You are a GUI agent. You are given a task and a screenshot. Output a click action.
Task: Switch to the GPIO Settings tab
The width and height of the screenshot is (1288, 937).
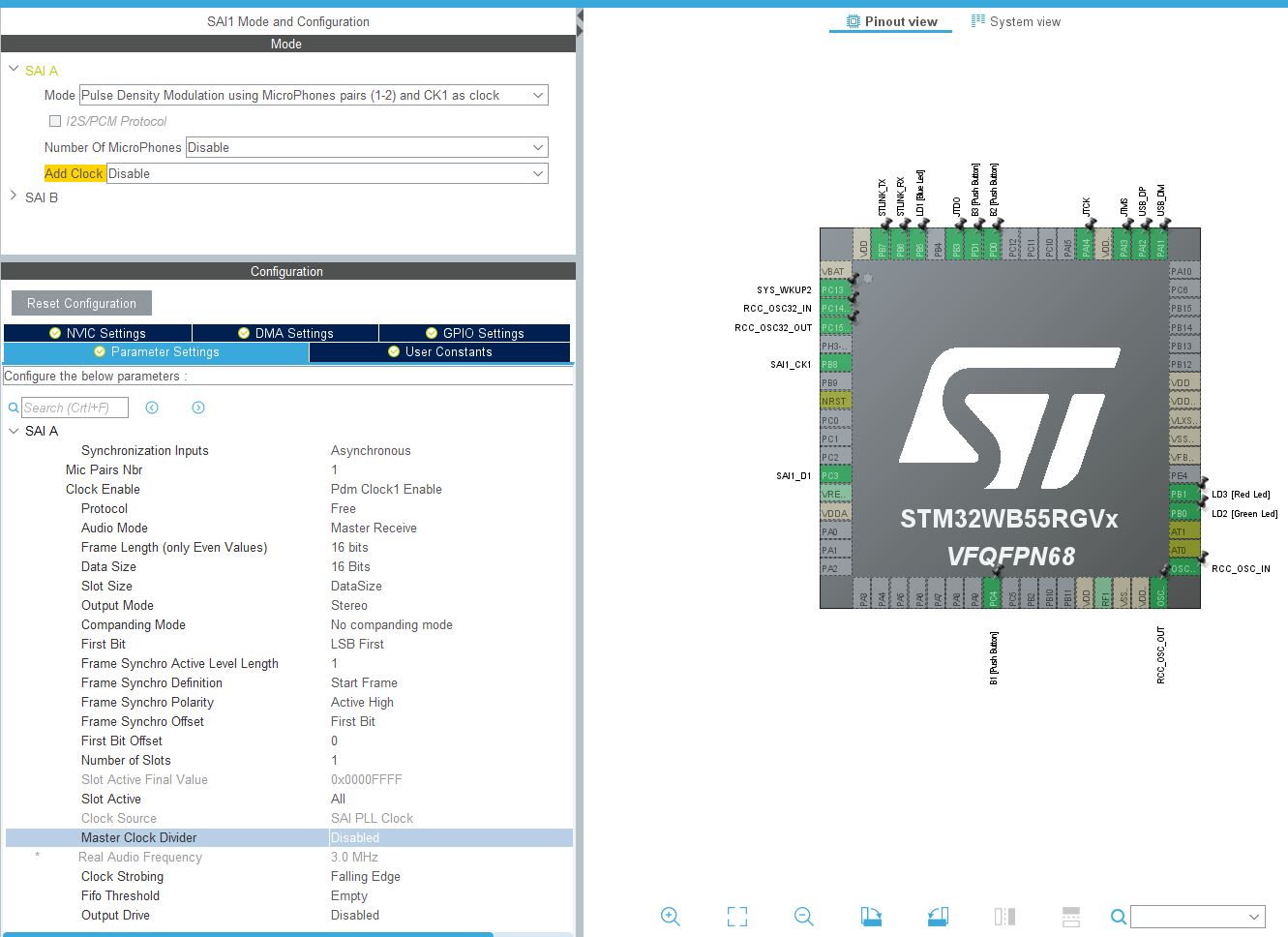(474, 333)
